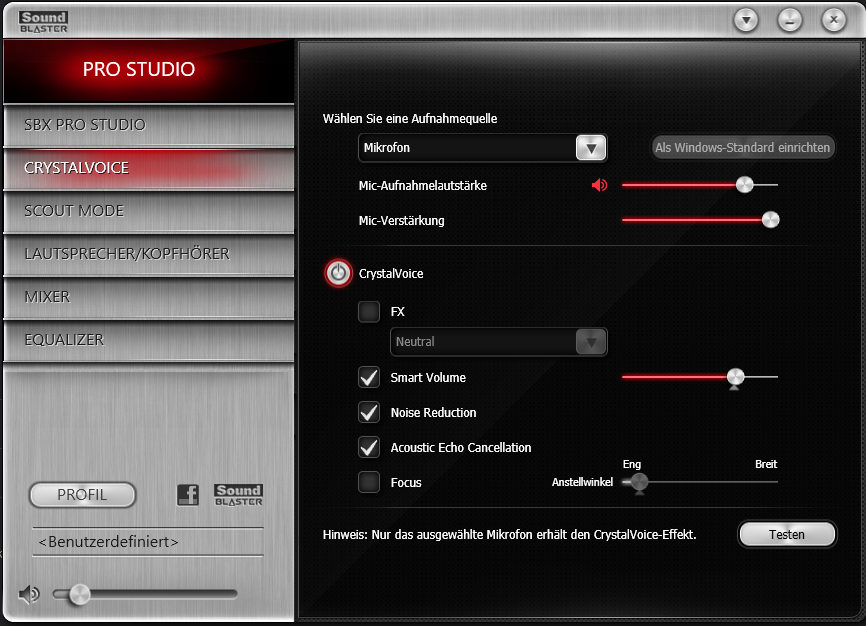Viewport: 866px width, 626px height.
Task: Open the SBX PRO STUDIO tab
Action: tap(149, 125)
